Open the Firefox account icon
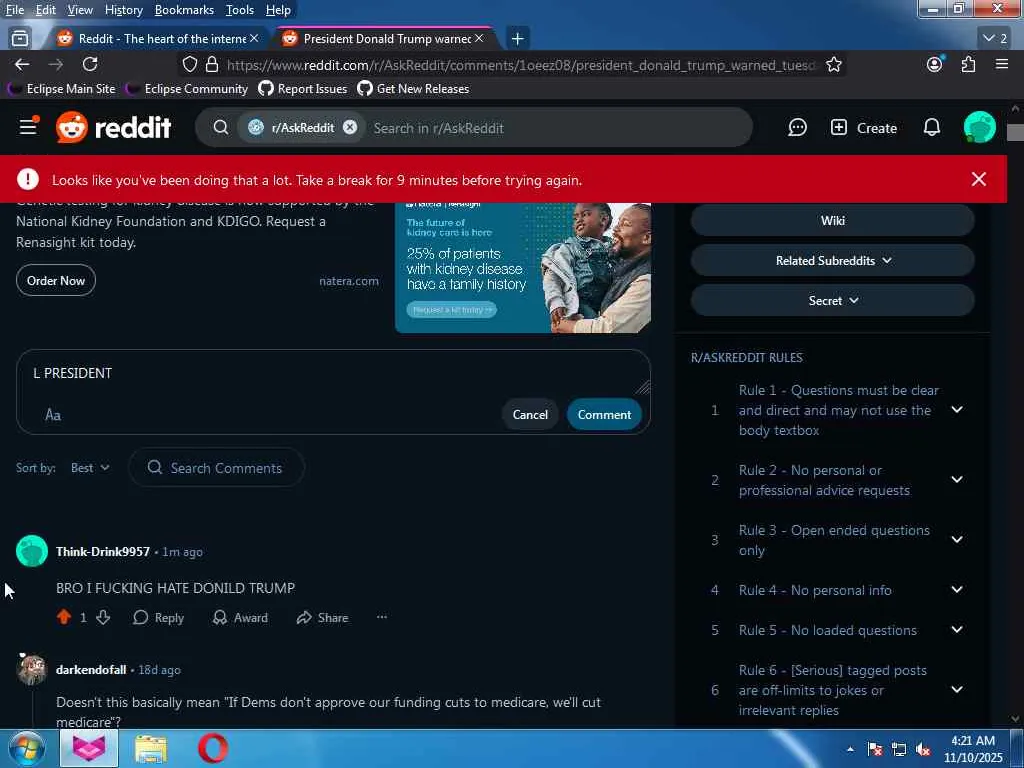The height and width of the screenshot is (768, 1024). pyautogui.click(x=935, y=64)
